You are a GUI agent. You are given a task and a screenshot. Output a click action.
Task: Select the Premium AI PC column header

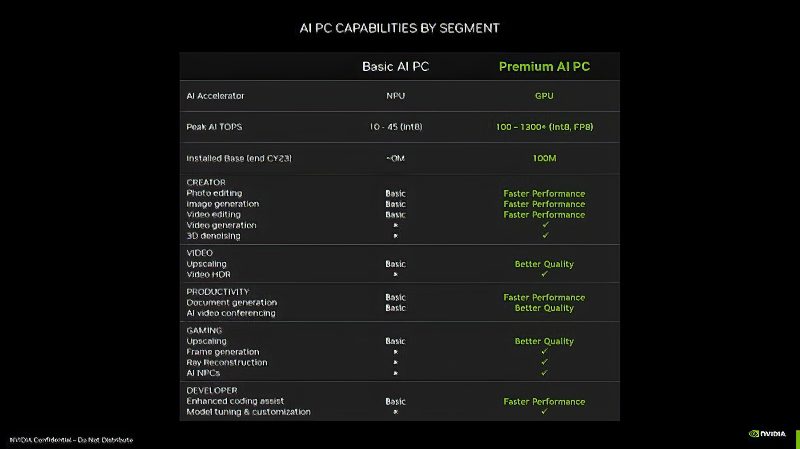pyautogui.click(x=544, y=67)
